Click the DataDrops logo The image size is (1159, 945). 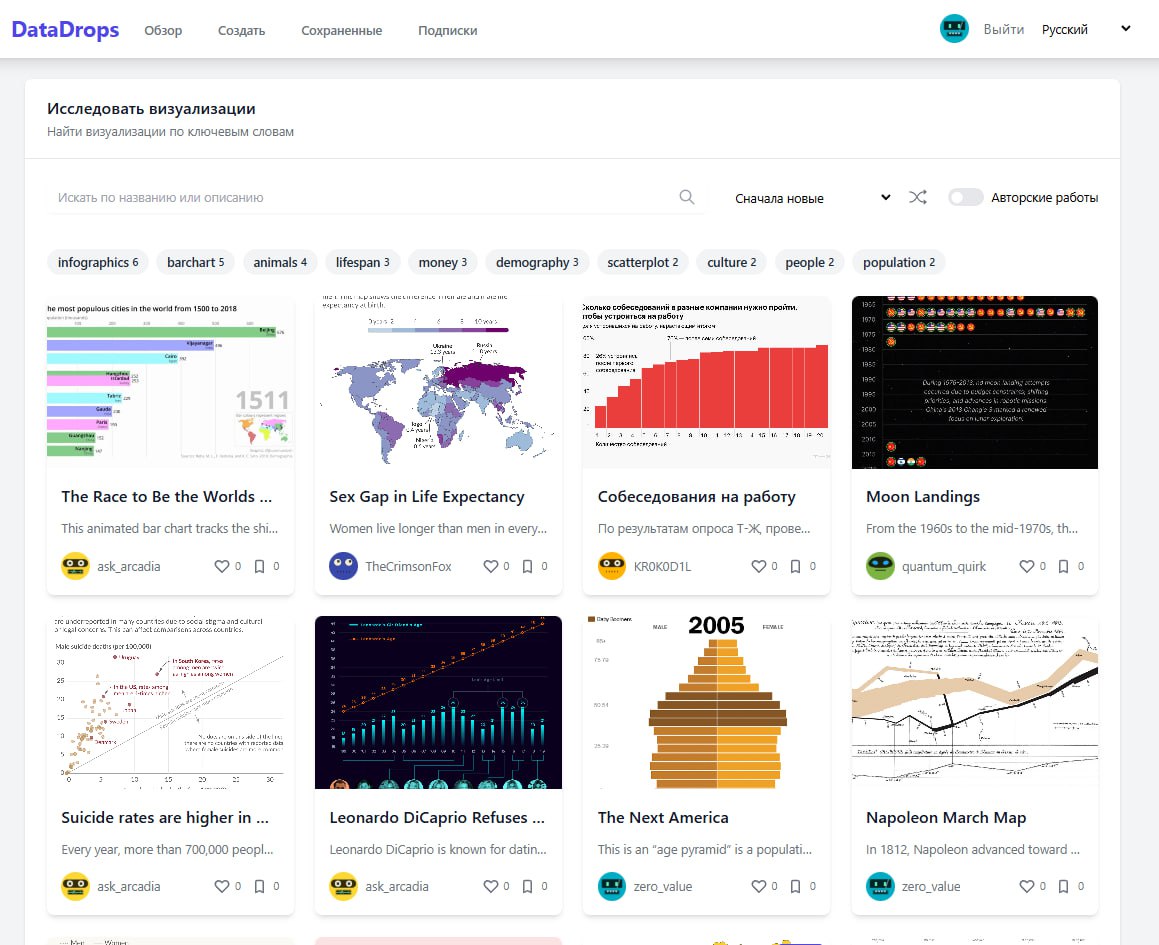[64, 29]
